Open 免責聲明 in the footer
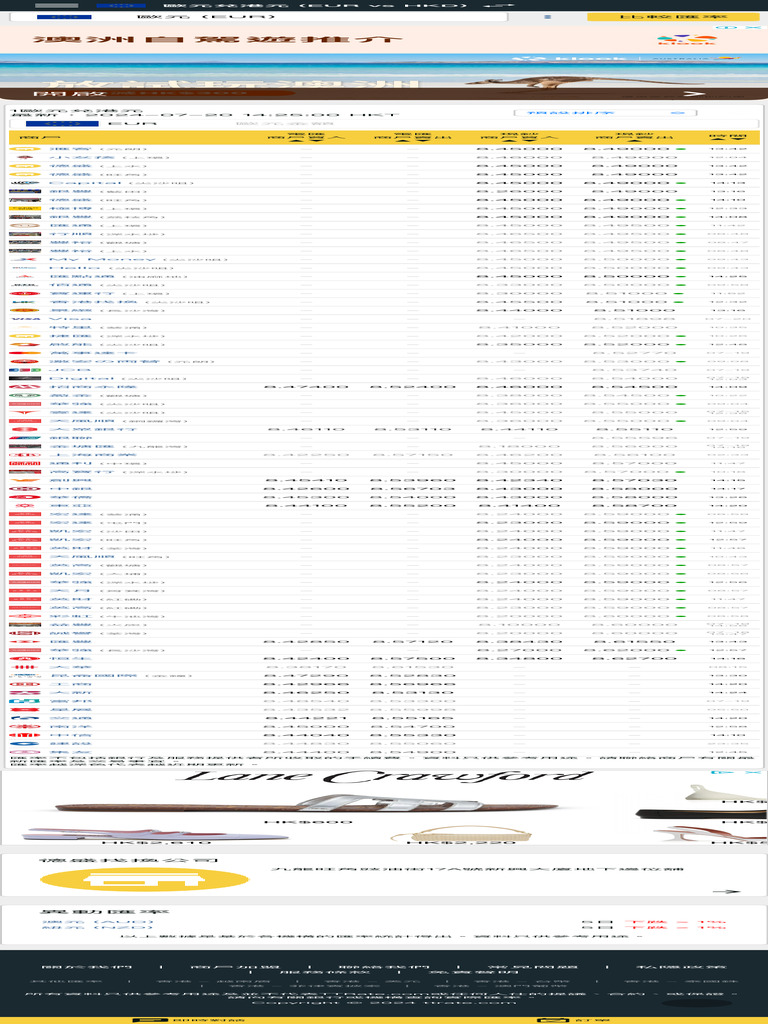Screen dimensions: 768x1024 click(476, 974)
